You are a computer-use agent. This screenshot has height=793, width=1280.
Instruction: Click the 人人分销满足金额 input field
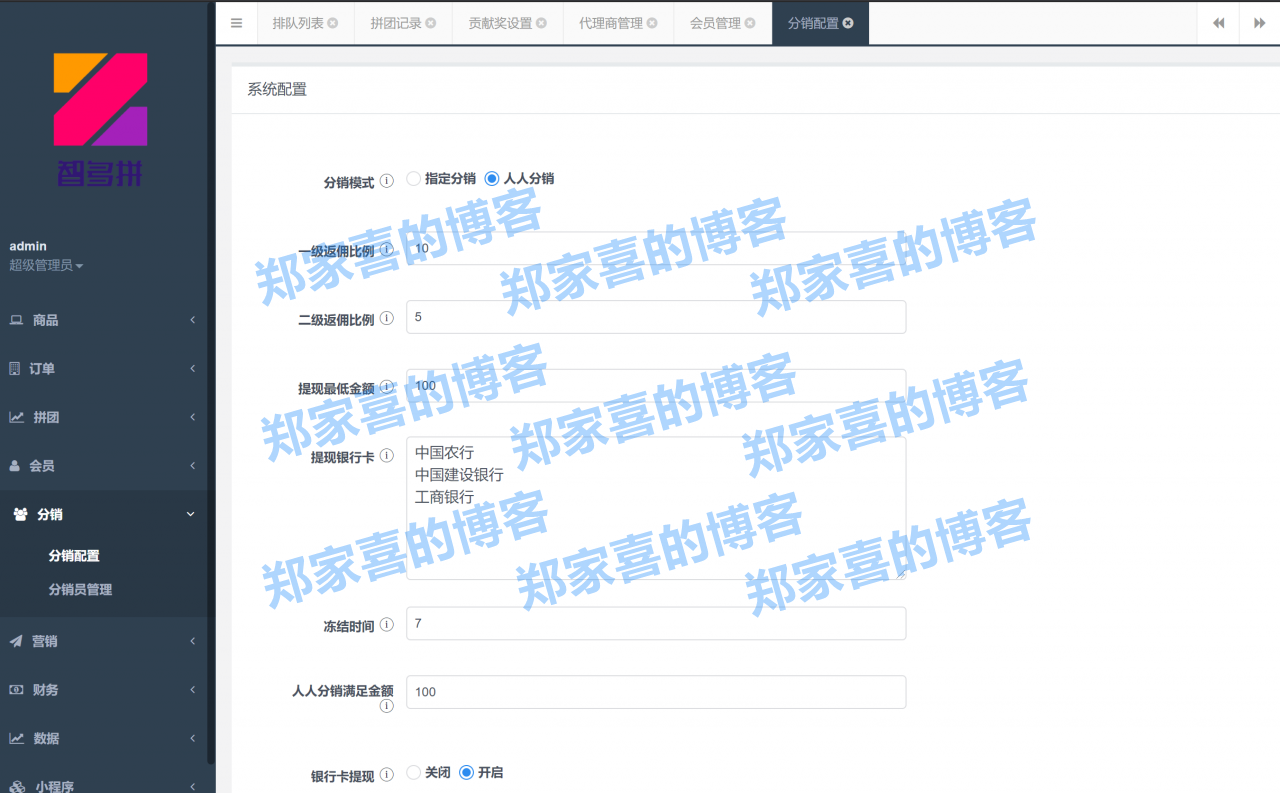(656, 692)
